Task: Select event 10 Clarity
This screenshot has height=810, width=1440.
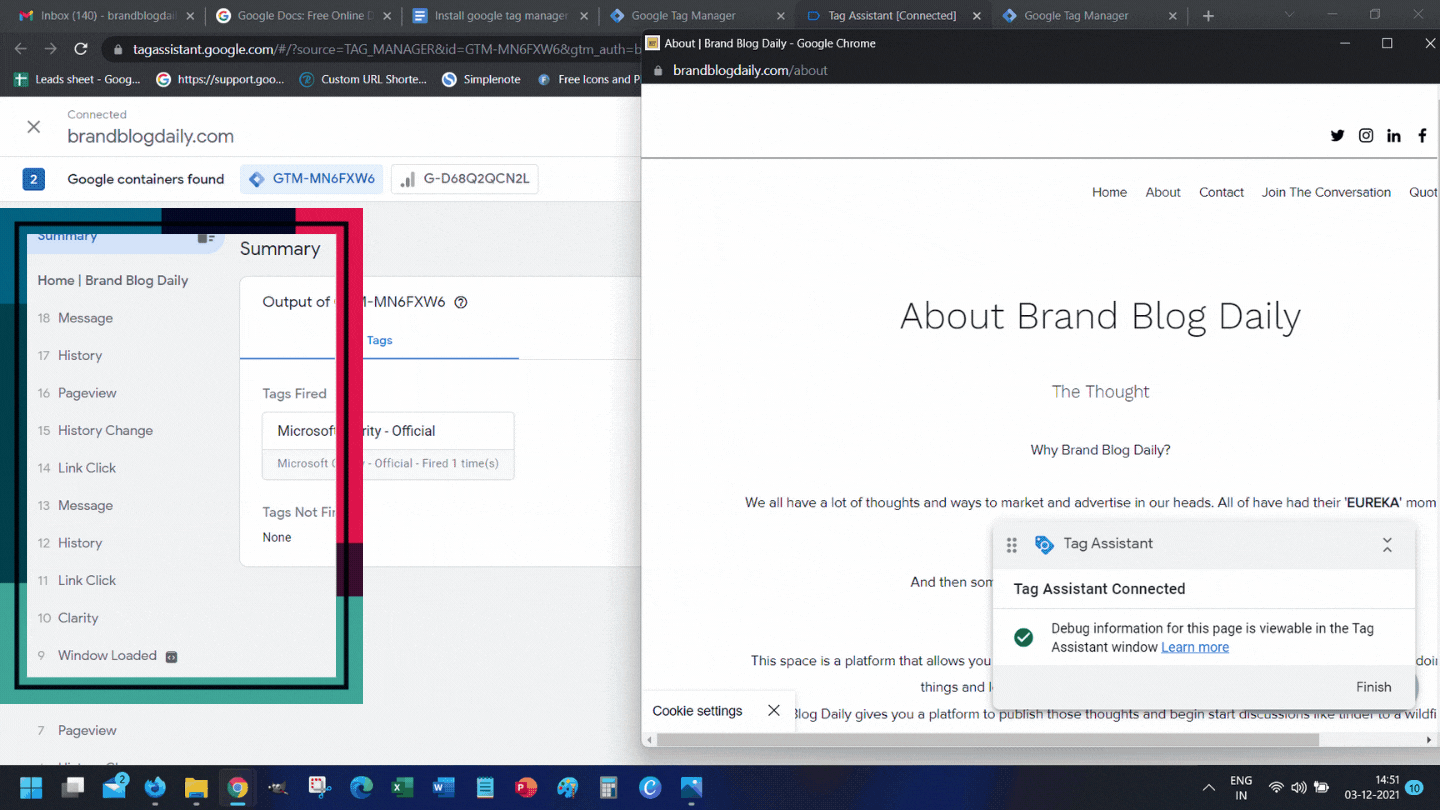Action: click(68, 618)
